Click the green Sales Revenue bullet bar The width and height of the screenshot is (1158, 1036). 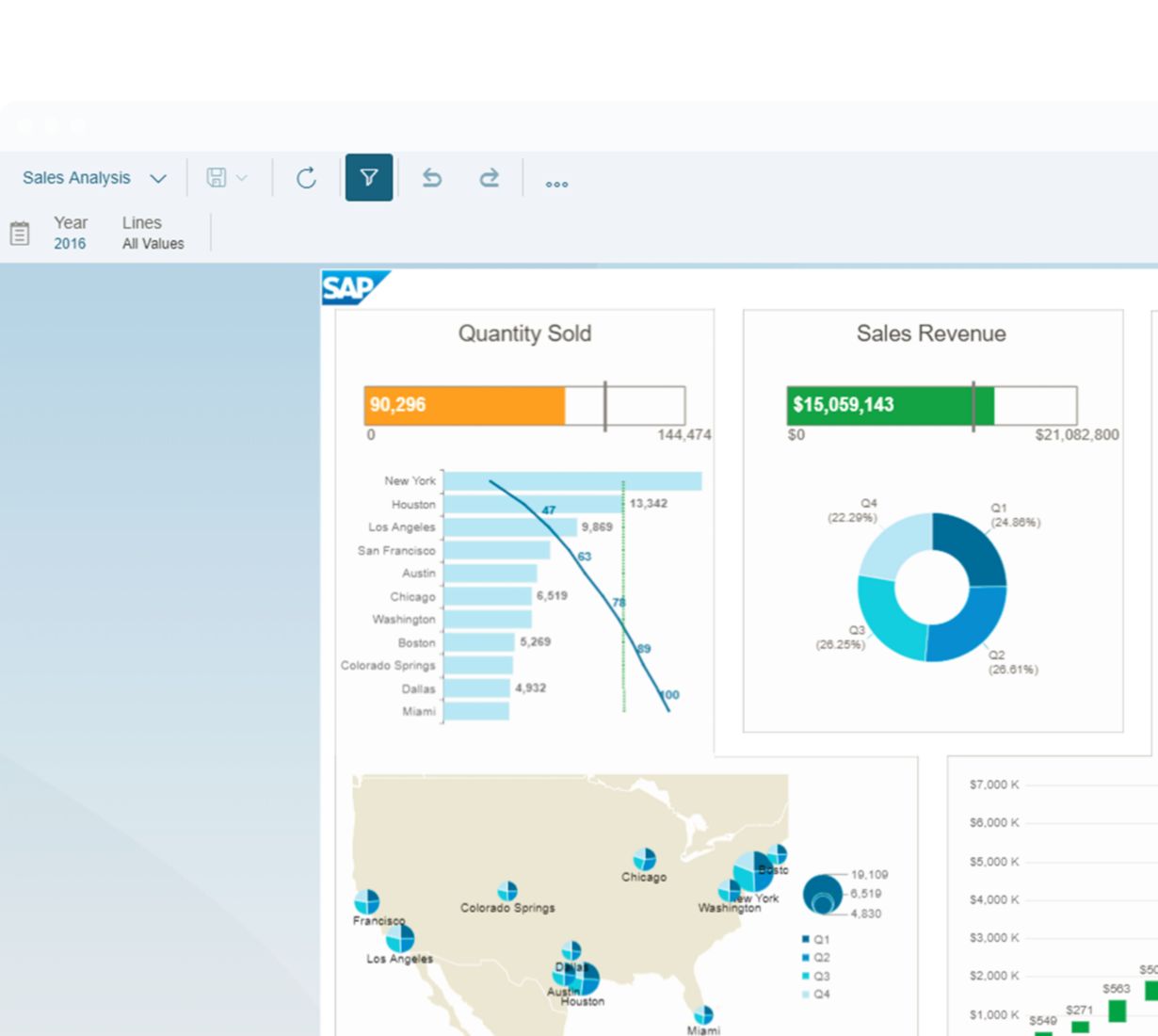click(x=890, y=405)
